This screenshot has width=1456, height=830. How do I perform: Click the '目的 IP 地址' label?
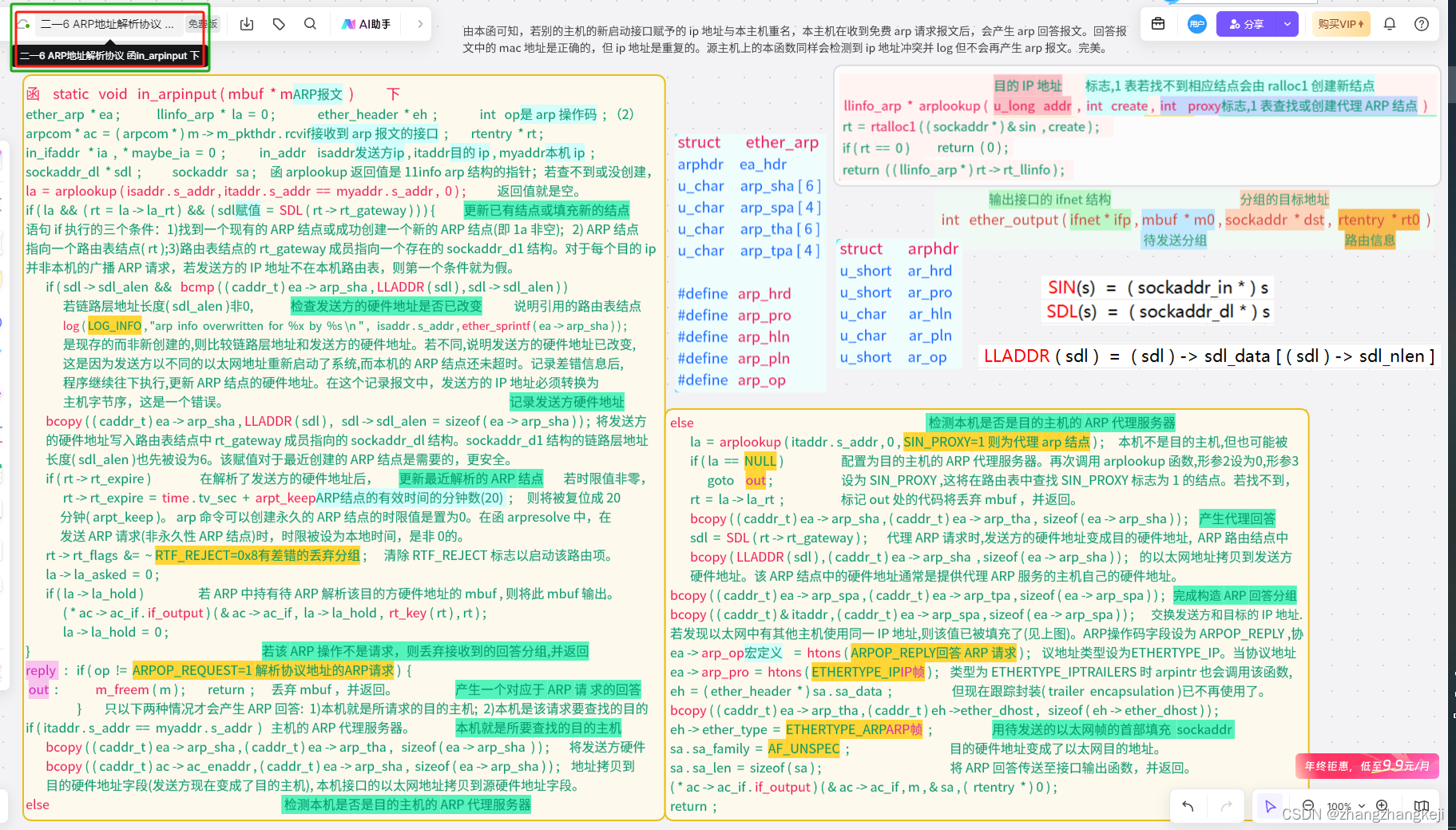pos(1028,85)
